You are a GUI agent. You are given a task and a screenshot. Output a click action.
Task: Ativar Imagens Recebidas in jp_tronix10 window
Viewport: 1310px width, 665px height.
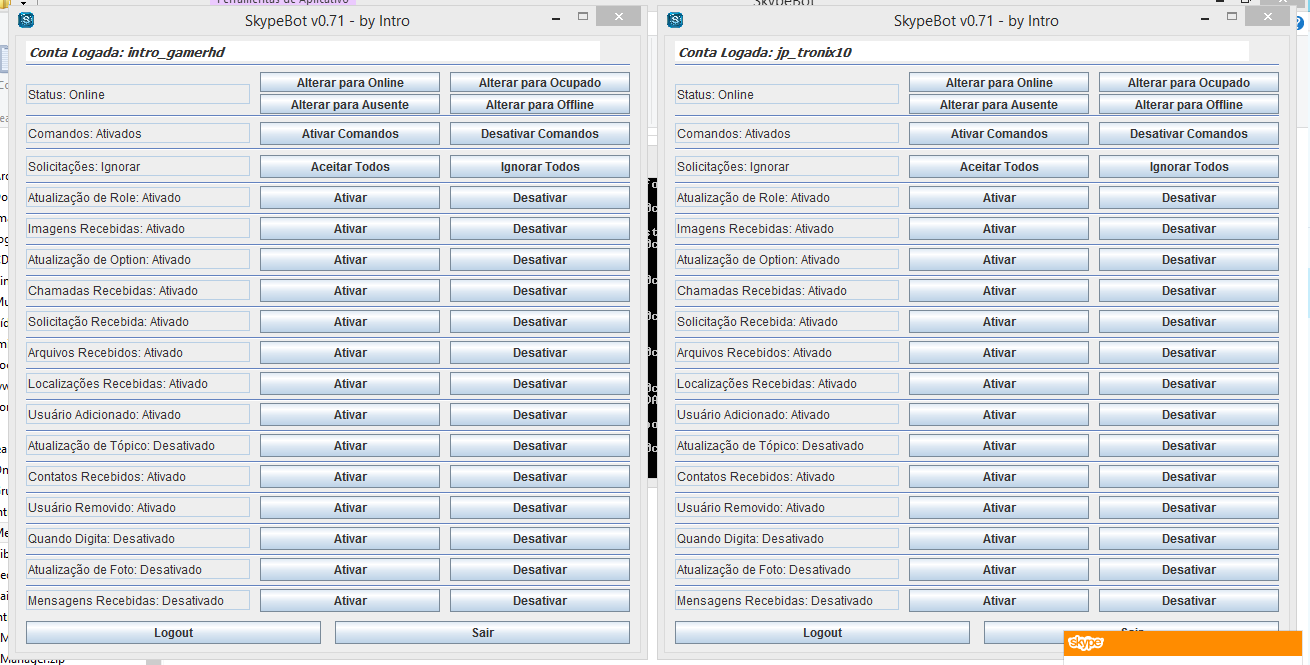[999, 228]
